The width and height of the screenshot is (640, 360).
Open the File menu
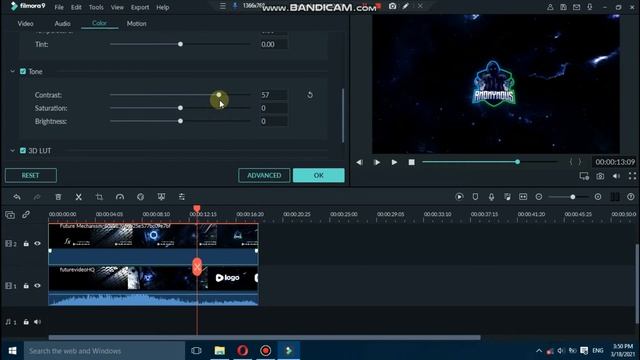59,7
